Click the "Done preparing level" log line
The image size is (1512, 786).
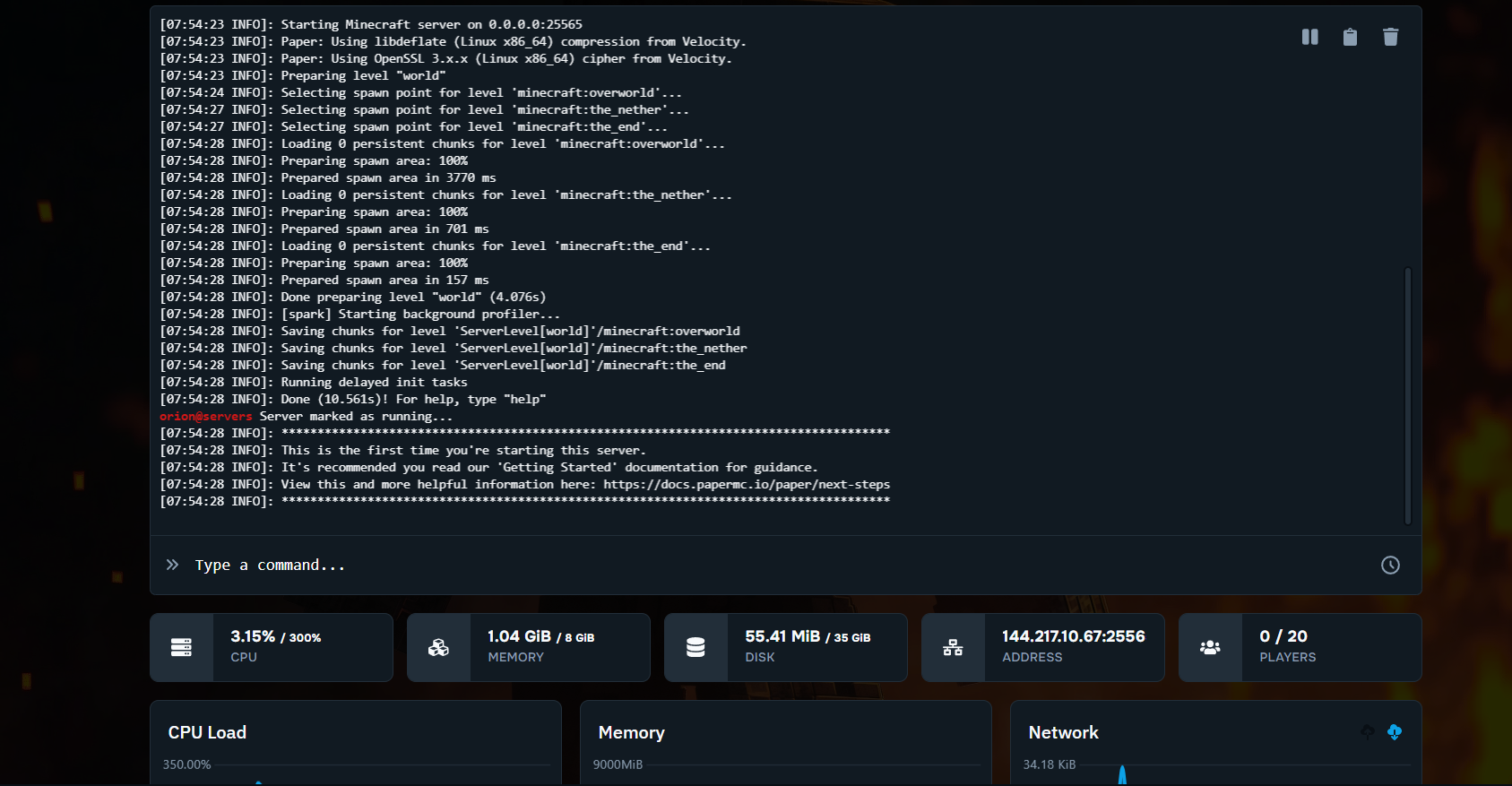click(352, 298)
